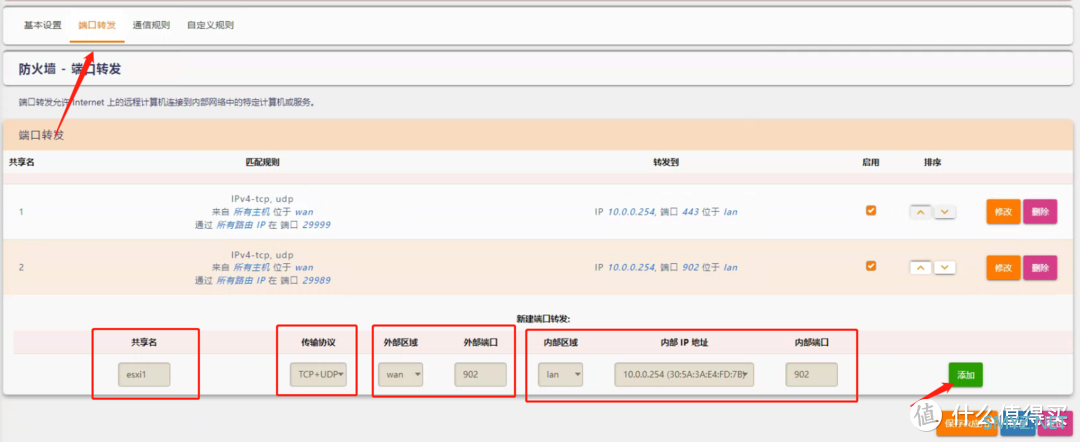Image resolution: width=1080 pixels, height=442 pixels.
Task: Click the 10.0.0.254 link in rule 1
Action: click(630, 212)
